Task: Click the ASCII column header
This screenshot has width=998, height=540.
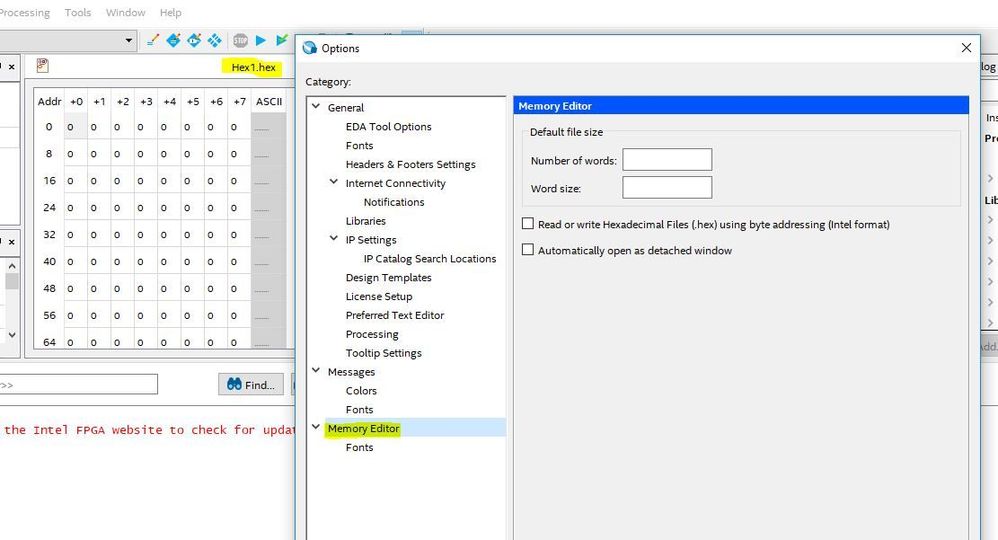Action: coord(269,101)
